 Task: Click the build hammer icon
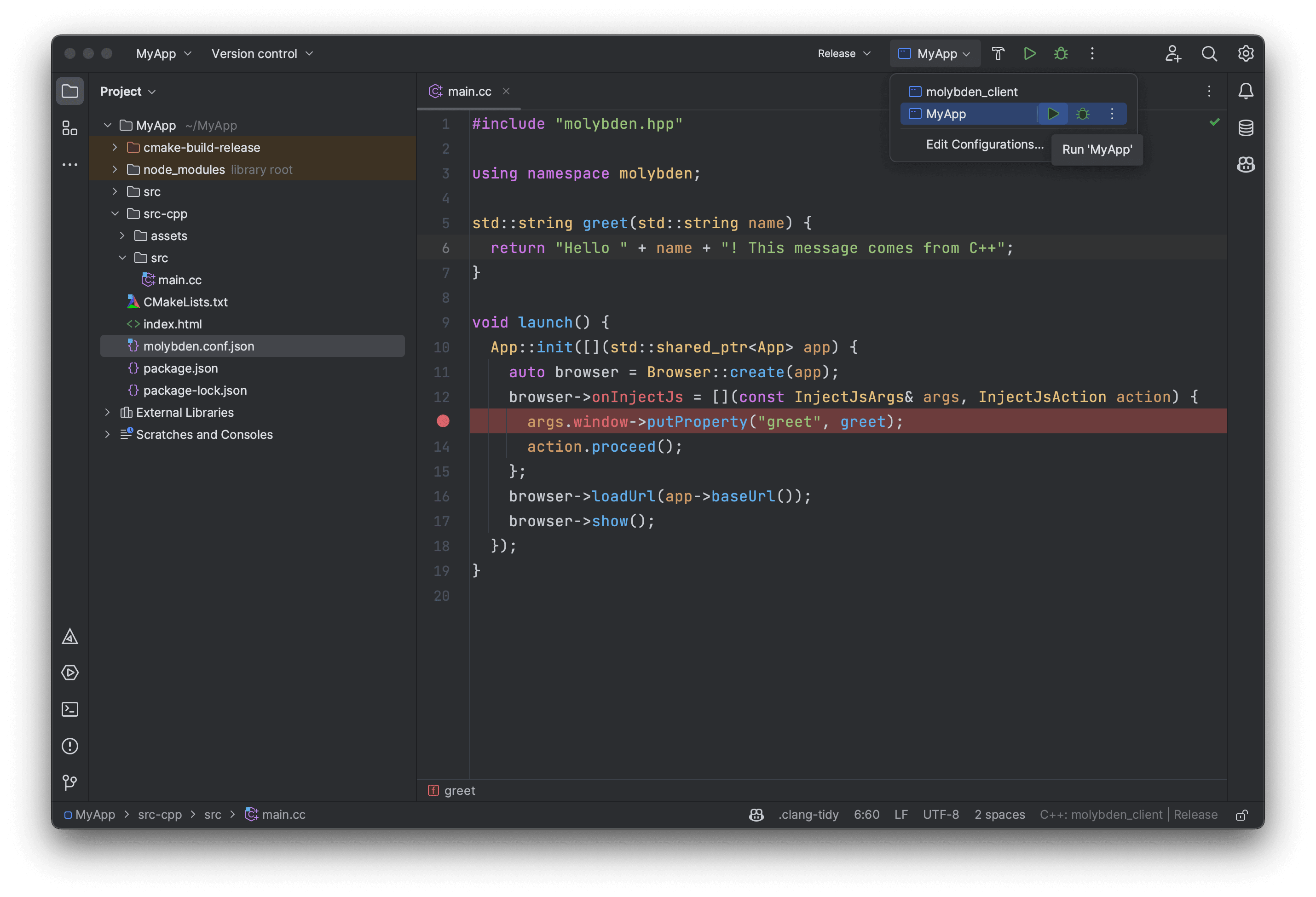(997, 53)
